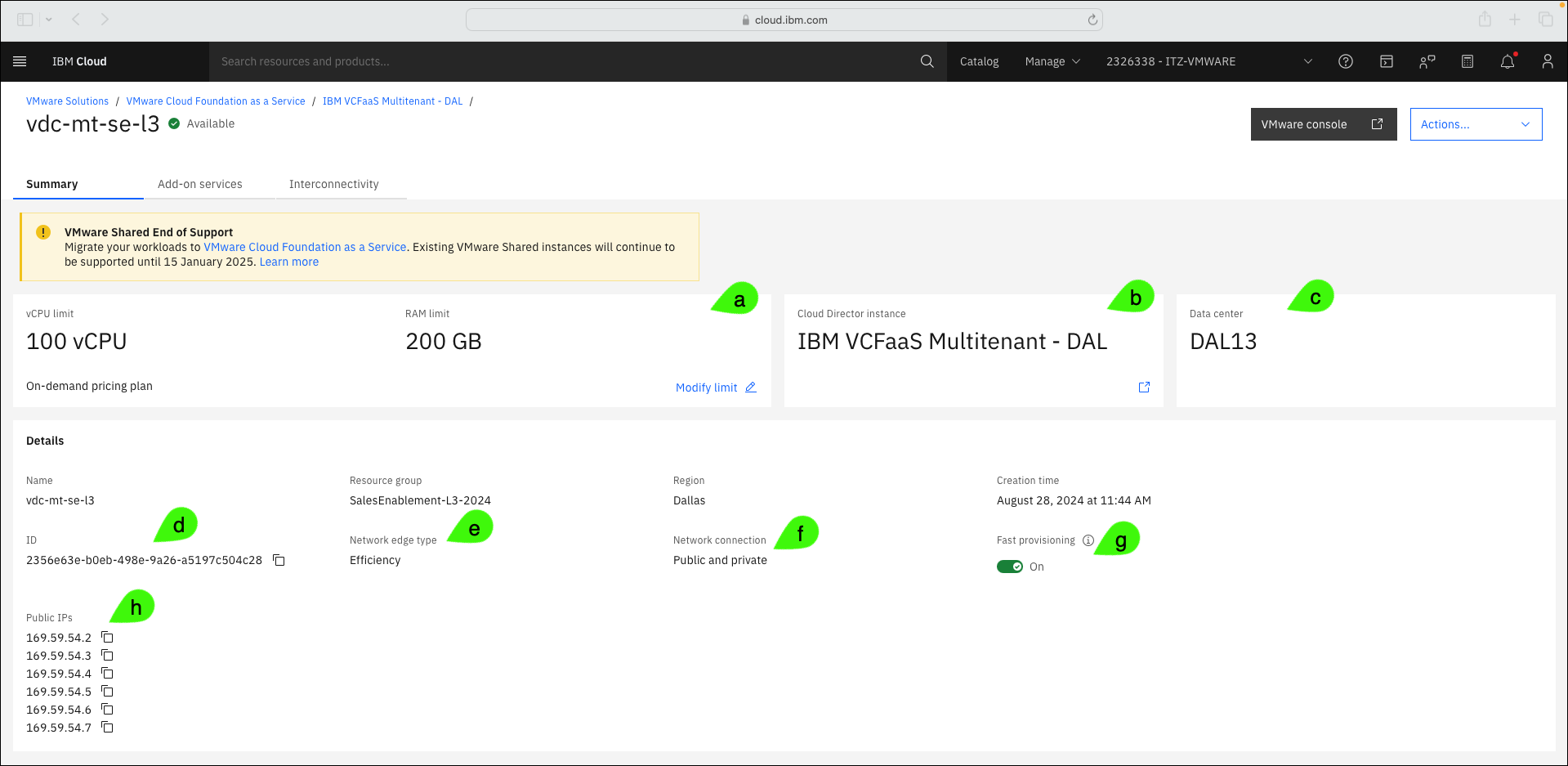This screenshot has height=766, width=1568.
Task: Open the Help question mark icon
Action: [x=1346, y=61]
